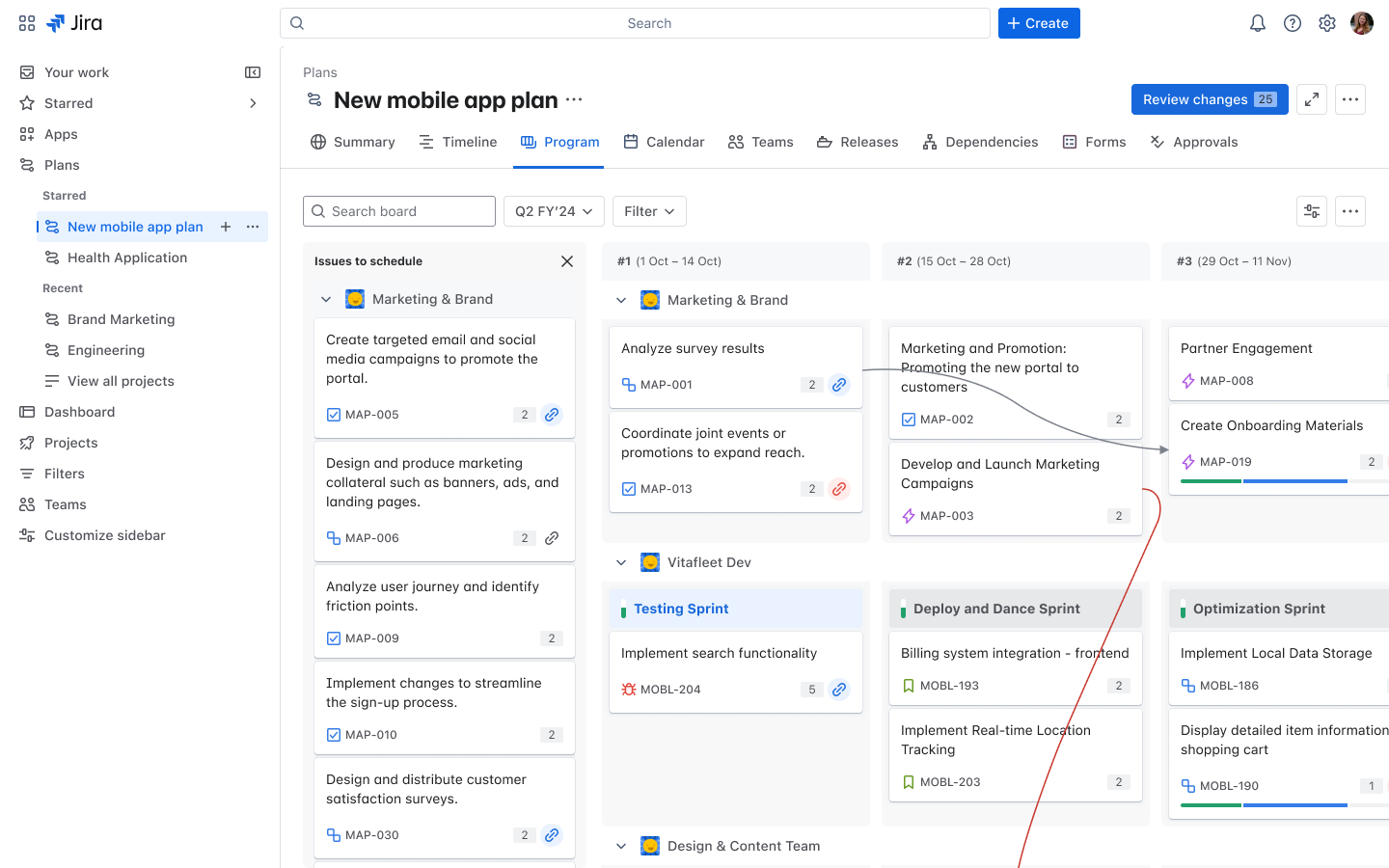Open the help question mark icon

[1292, 23]
